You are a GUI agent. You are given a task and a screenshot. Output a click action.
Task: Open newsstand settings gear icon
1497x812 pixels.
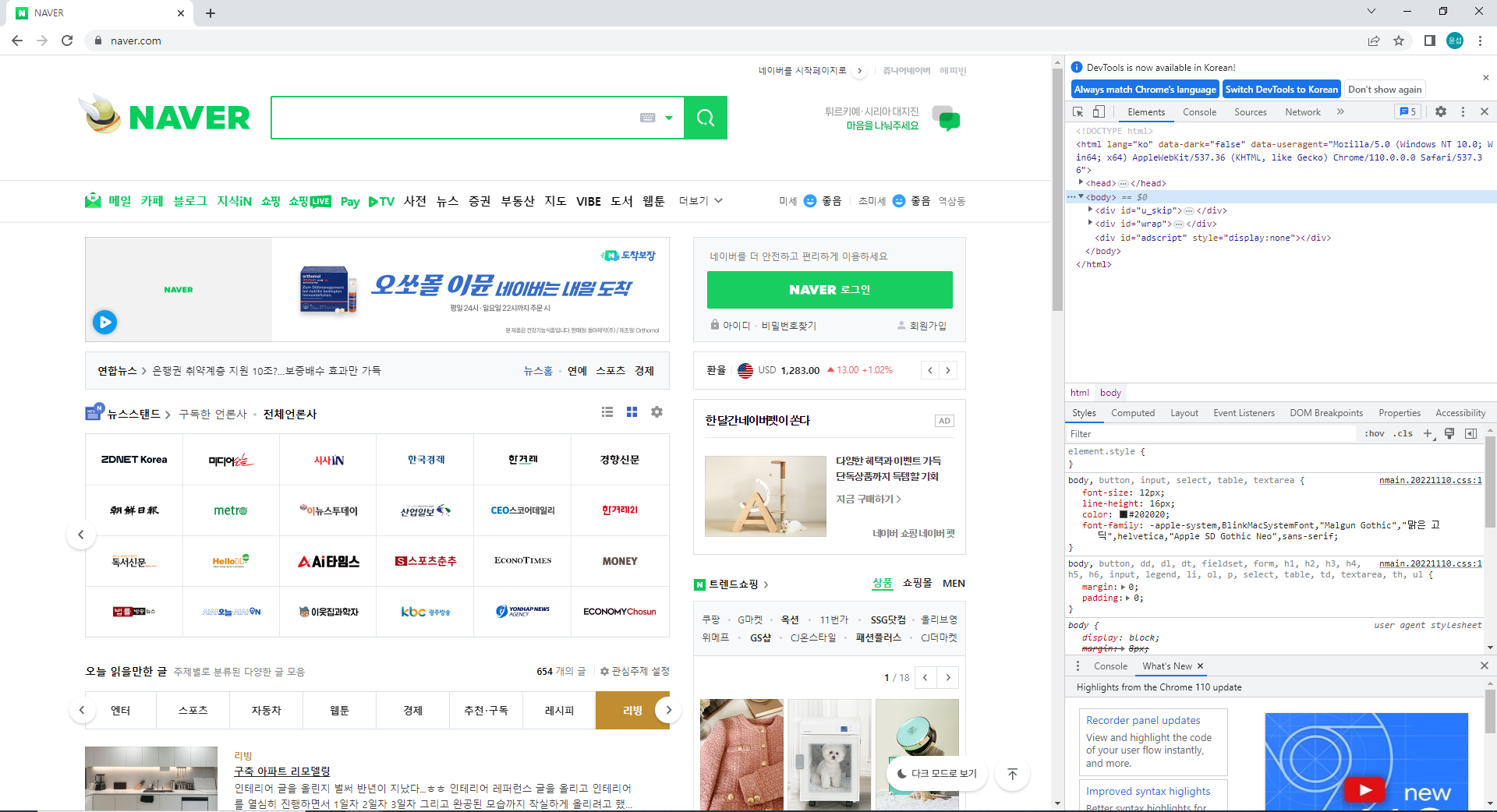pos(657,411)
